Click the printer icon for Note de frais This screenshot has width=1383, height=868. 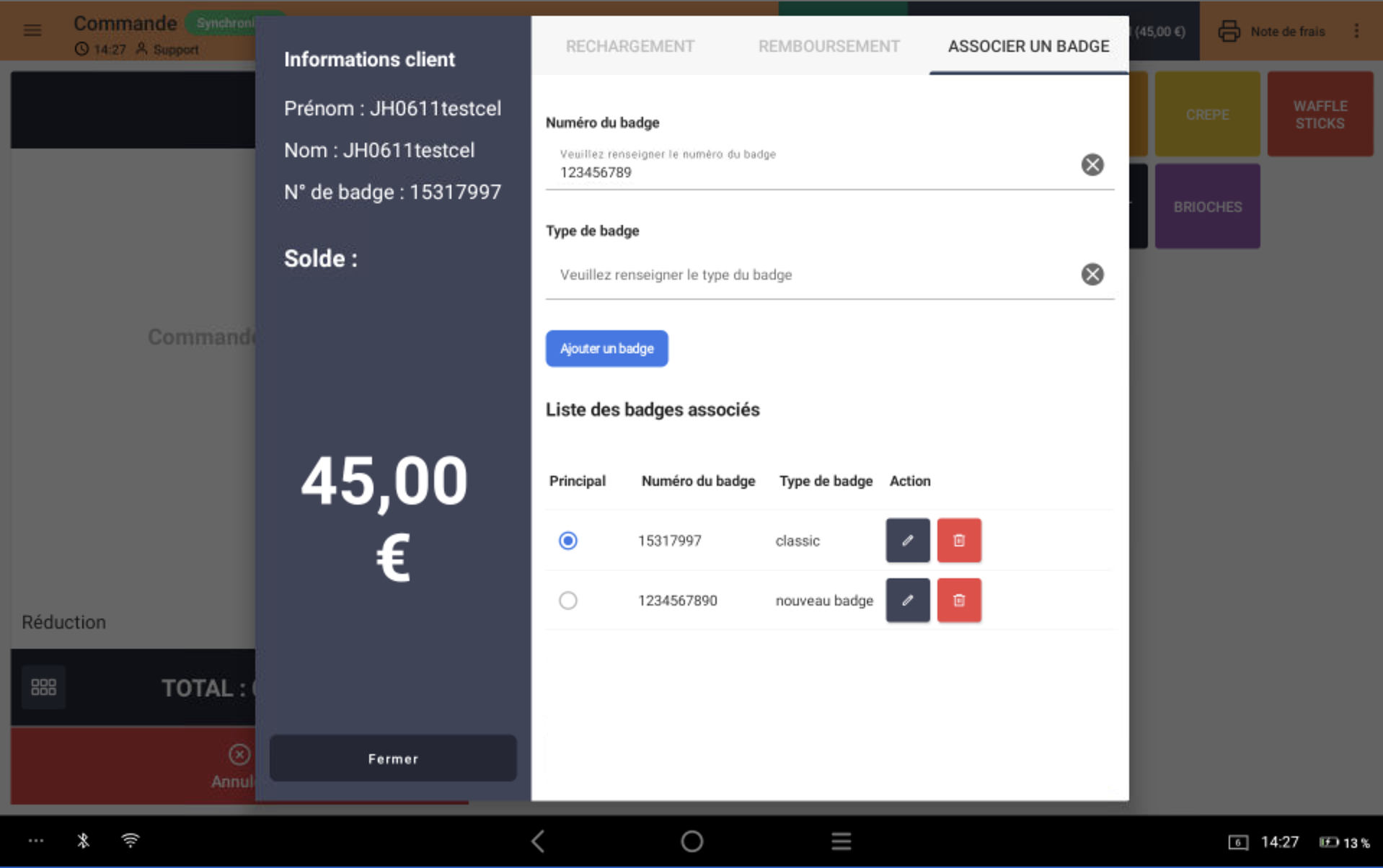tap(1229, 32)
